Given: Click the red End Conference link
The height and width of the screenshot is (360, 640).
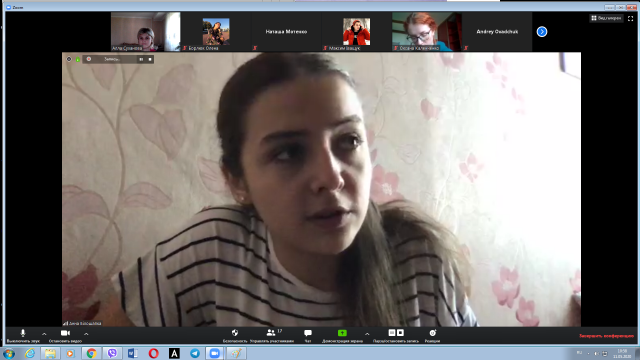Looking at the screenshot, I should pyautogui.click(x=606, y=336).
